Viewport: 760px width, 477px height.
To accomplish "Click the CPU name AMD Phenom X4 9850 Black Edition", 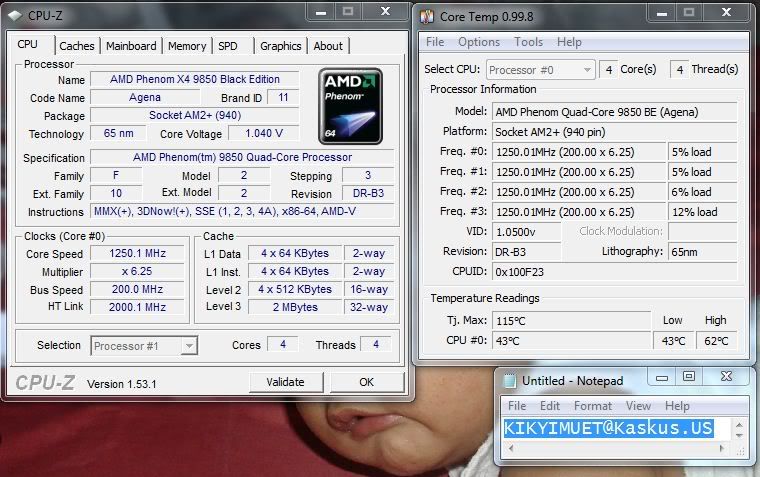I will tap(195, 79).
